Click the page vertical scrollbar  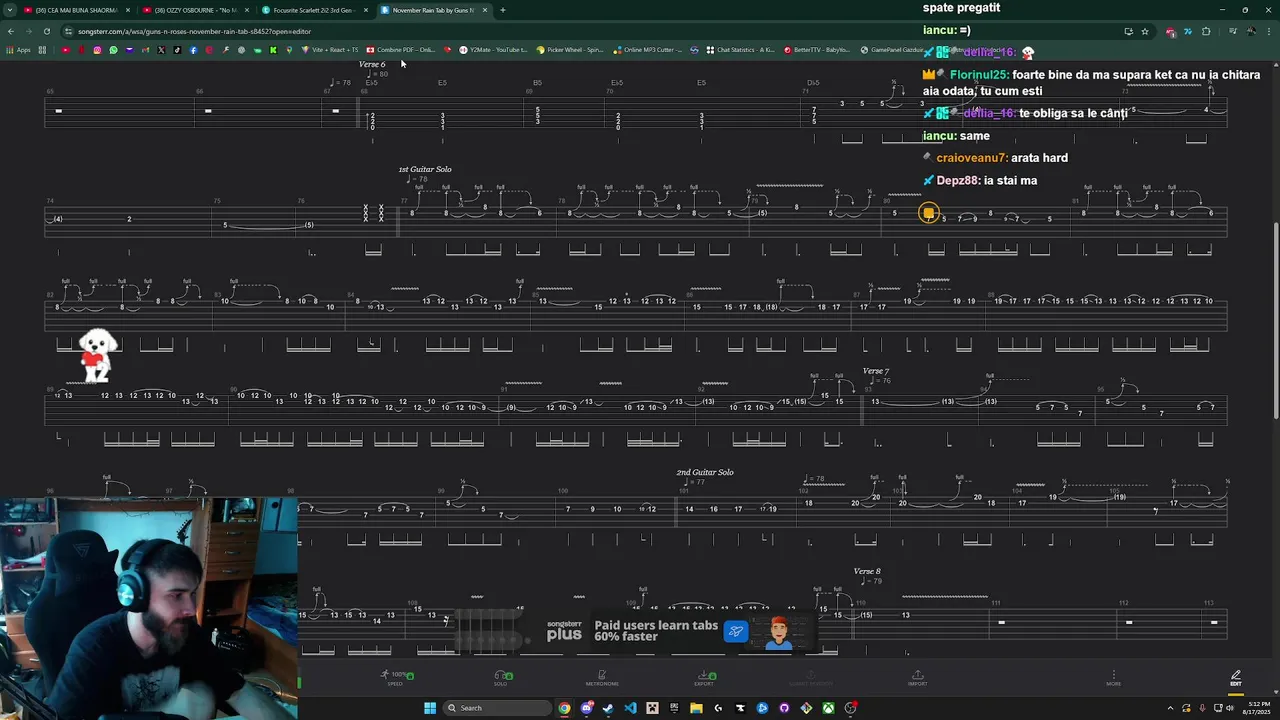pyautogui.click(x=1276, y=320)
